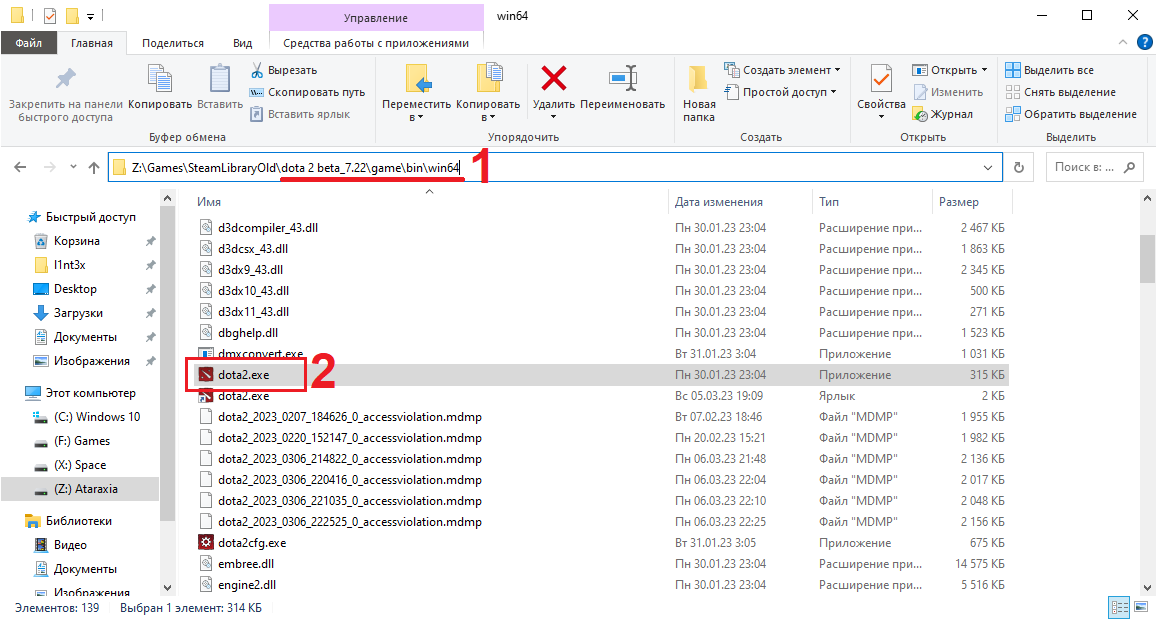Expand the address bar history dropdown
The width and height of the screenshot is (1157, 620).
point(989,168)
